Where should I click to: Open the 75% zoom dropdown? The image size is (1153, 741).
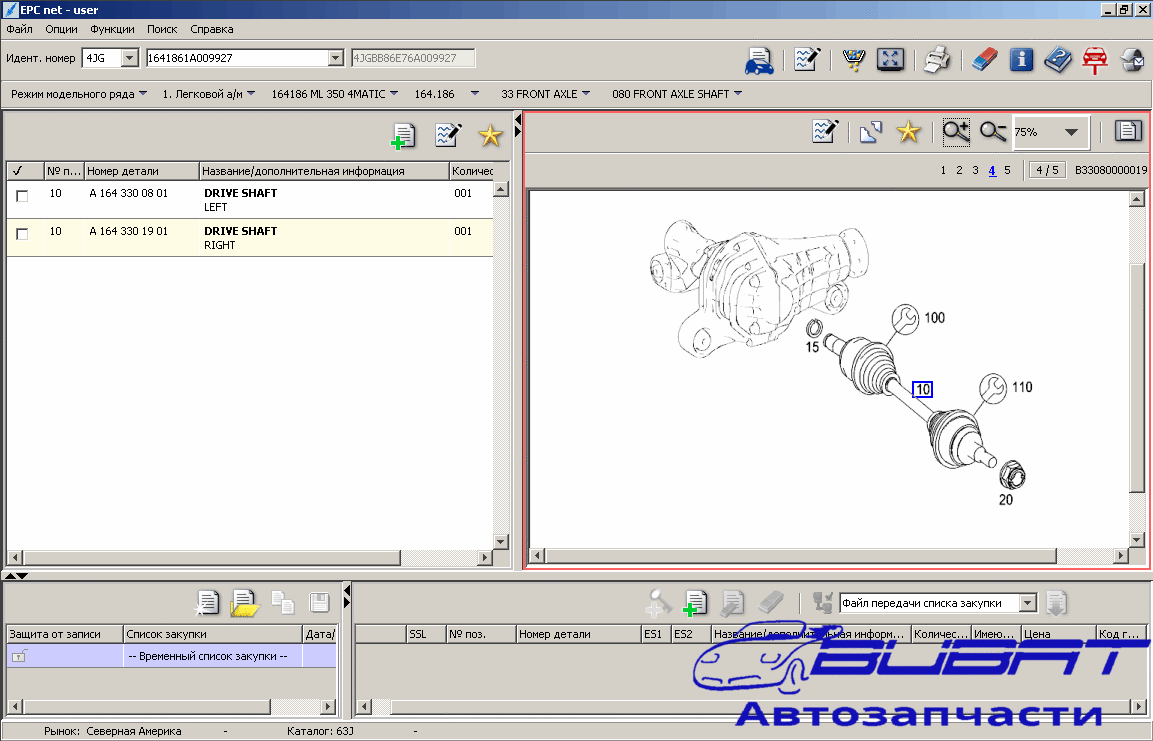(x=1071, y=132)
